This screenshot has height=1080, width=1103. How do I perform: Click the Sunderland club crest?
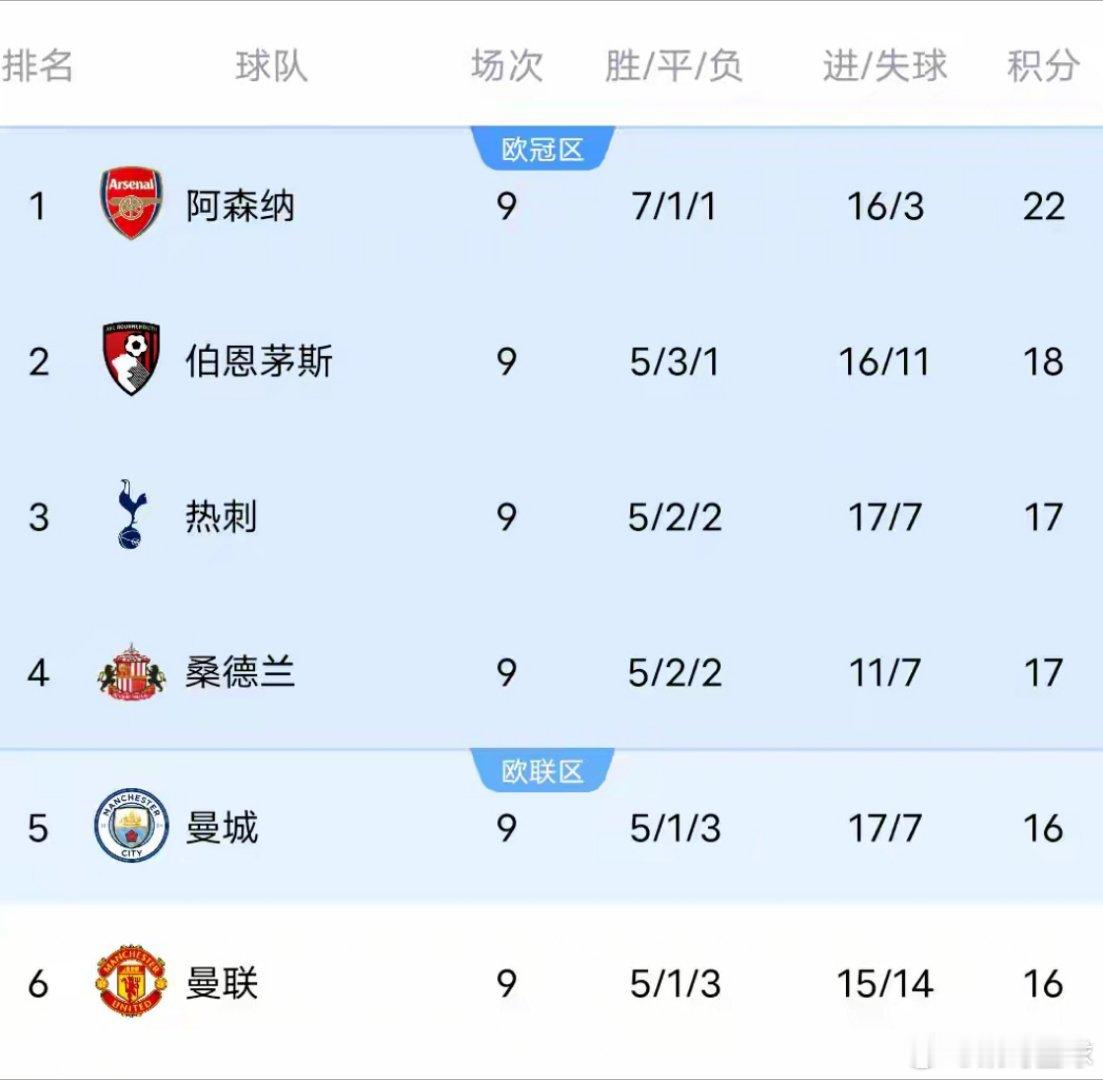131,671
